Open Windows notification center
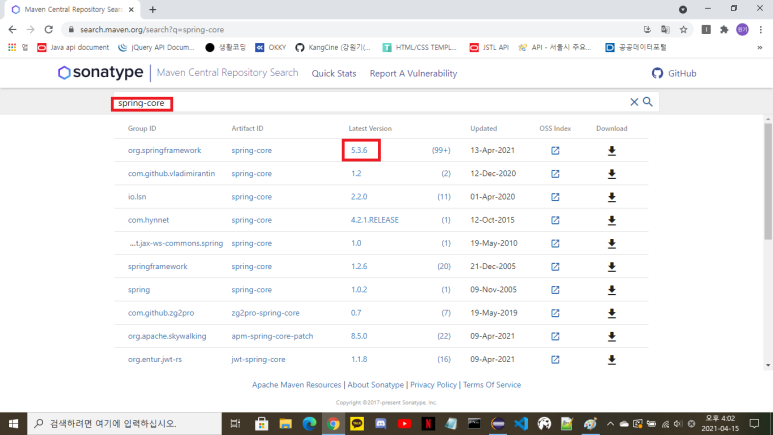The image size is (773, 435). tap(754, 424)
